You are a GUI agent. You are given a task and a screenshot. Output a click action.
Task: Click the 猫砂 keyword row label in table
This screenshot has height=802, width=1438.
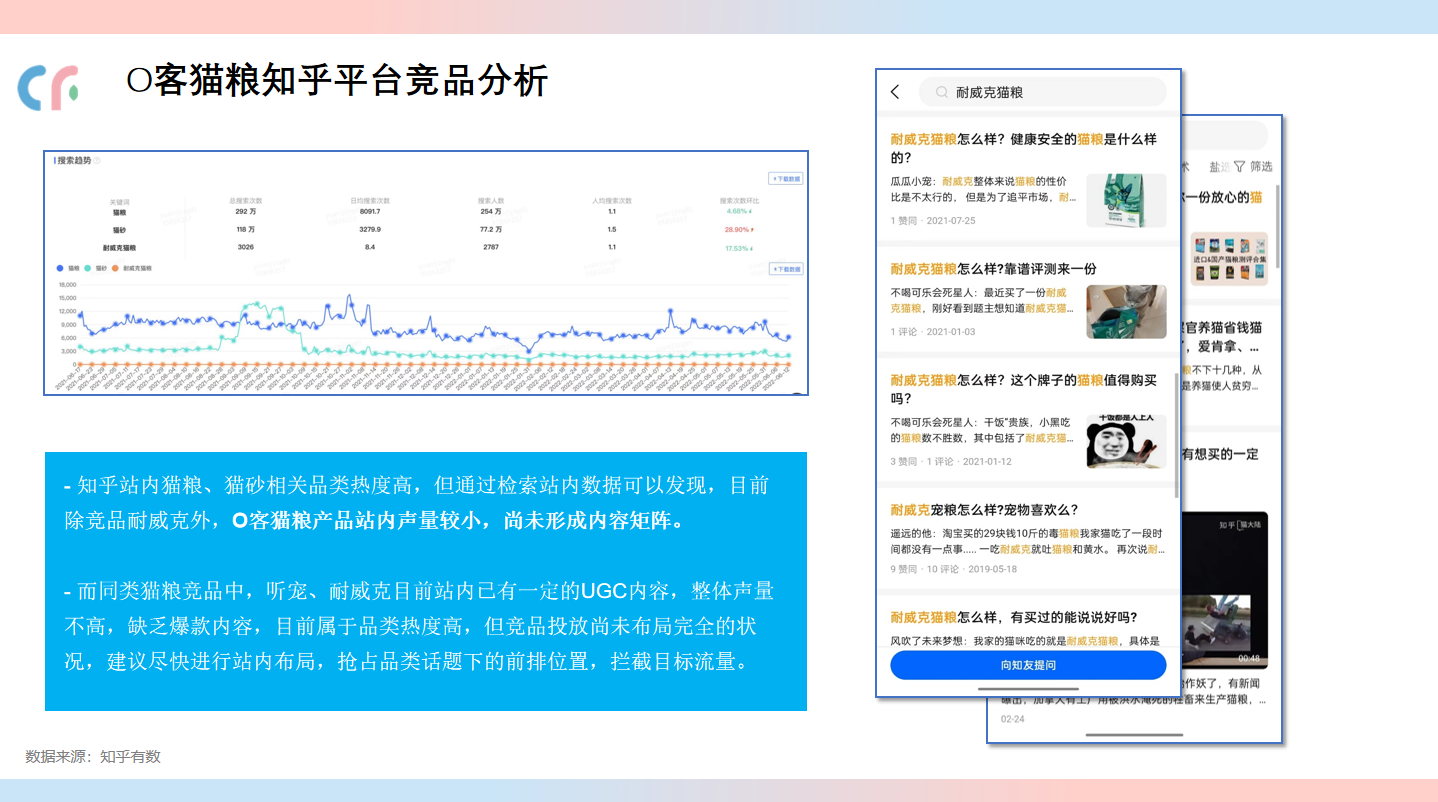tap(119, 229)
